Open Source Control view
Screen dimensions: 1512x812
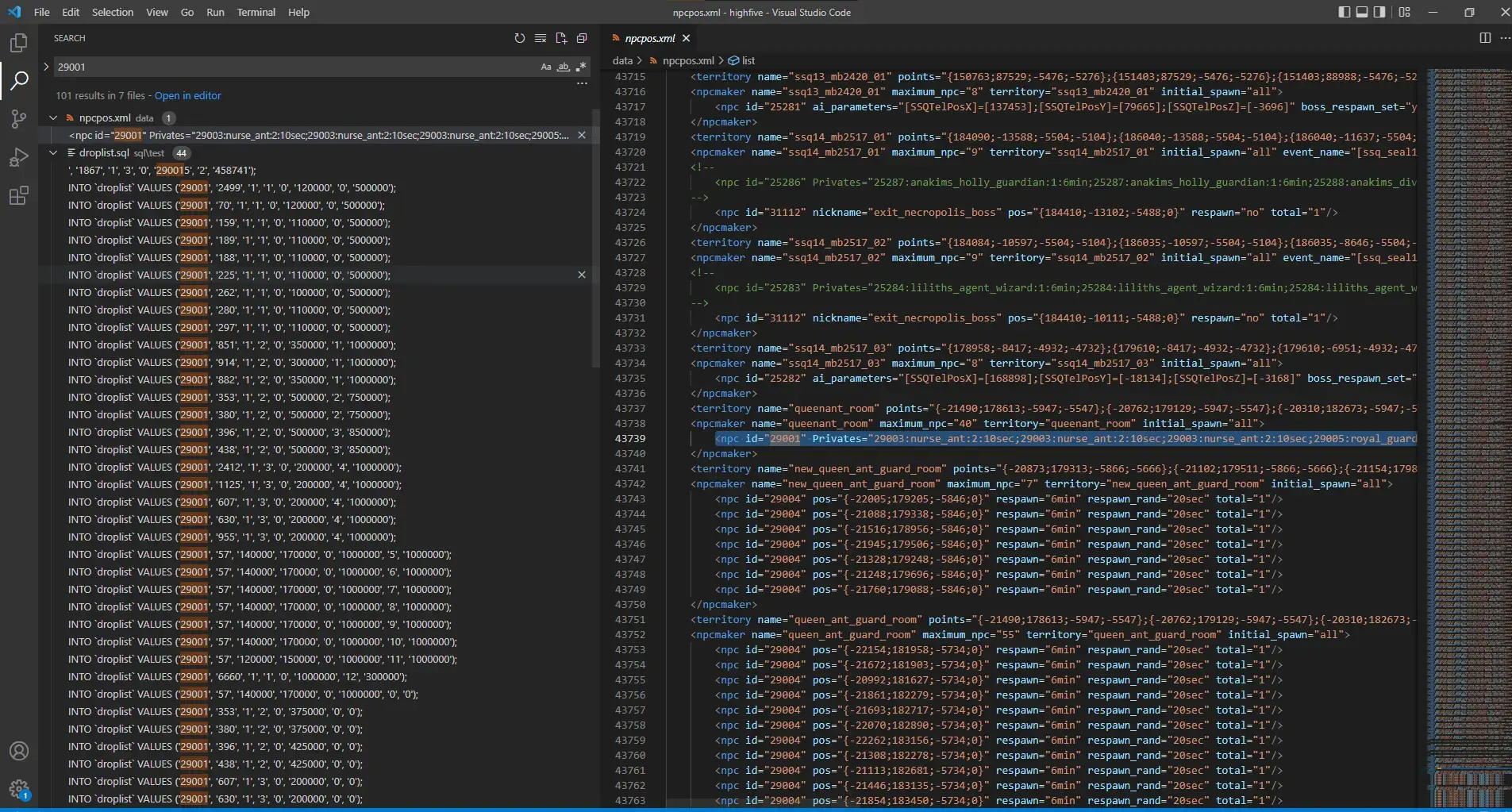(19, 119)
